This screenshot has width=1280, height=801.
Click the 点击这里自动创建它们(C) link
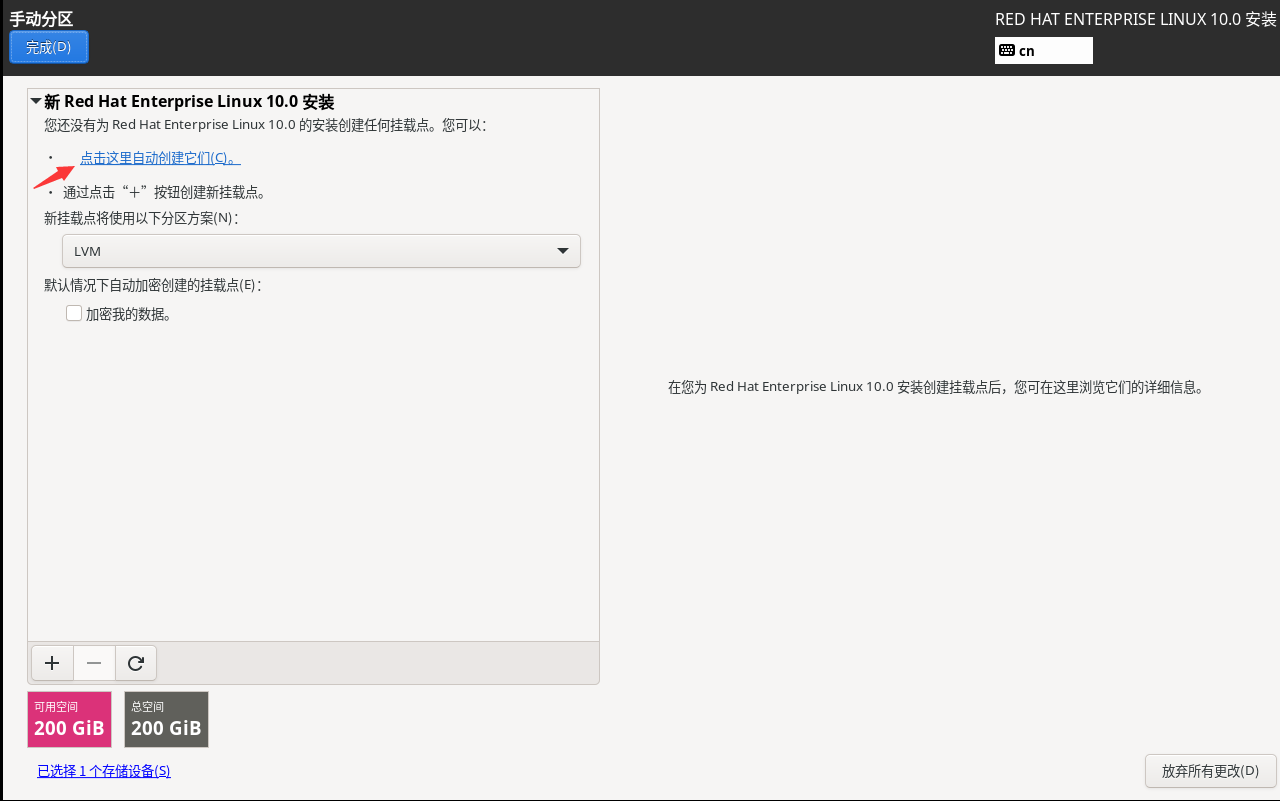click(160, 158)
